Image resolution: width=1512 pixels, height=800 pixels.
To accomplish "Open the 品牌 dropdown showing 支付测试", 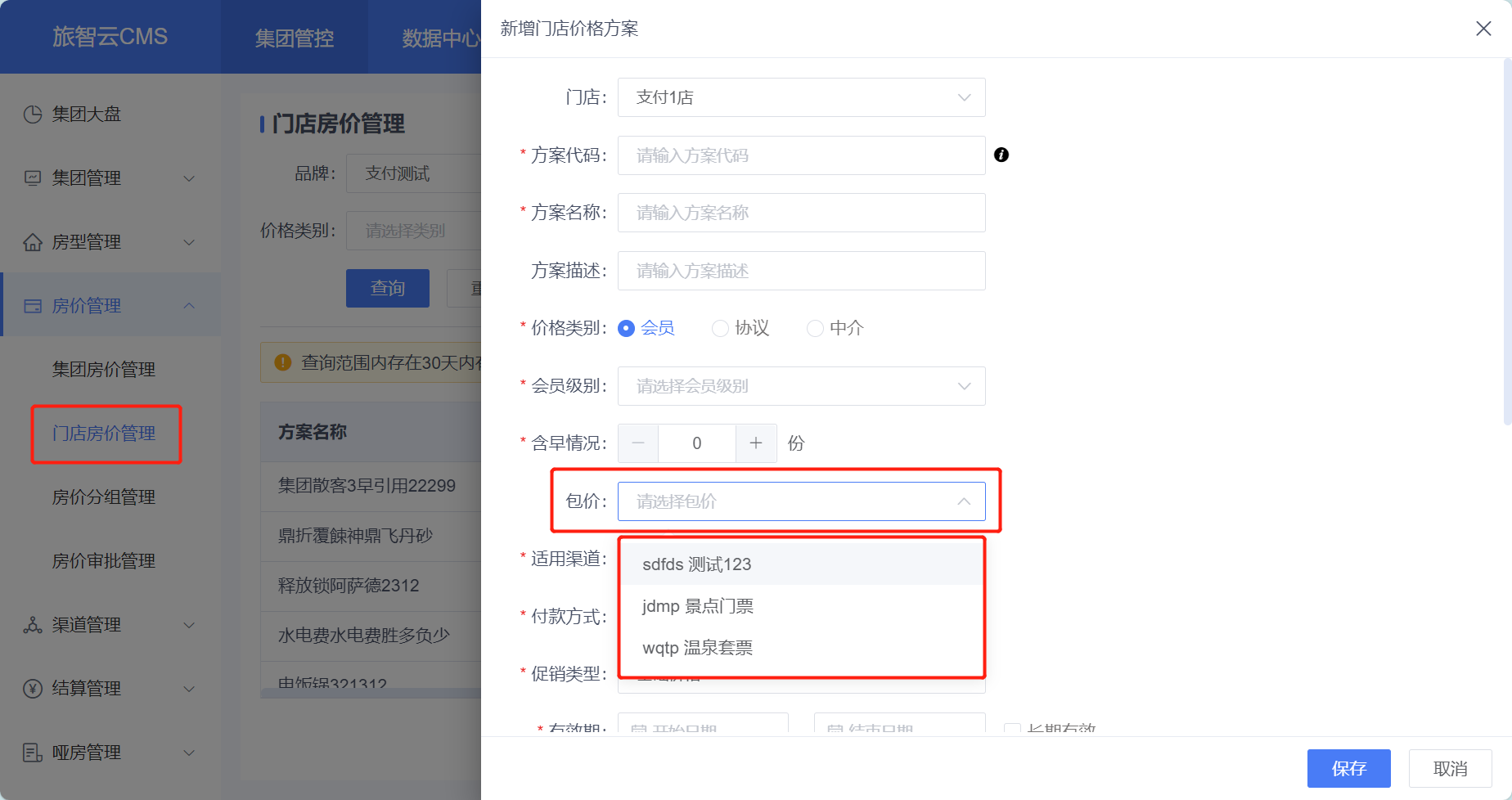I will coord(413,173).
